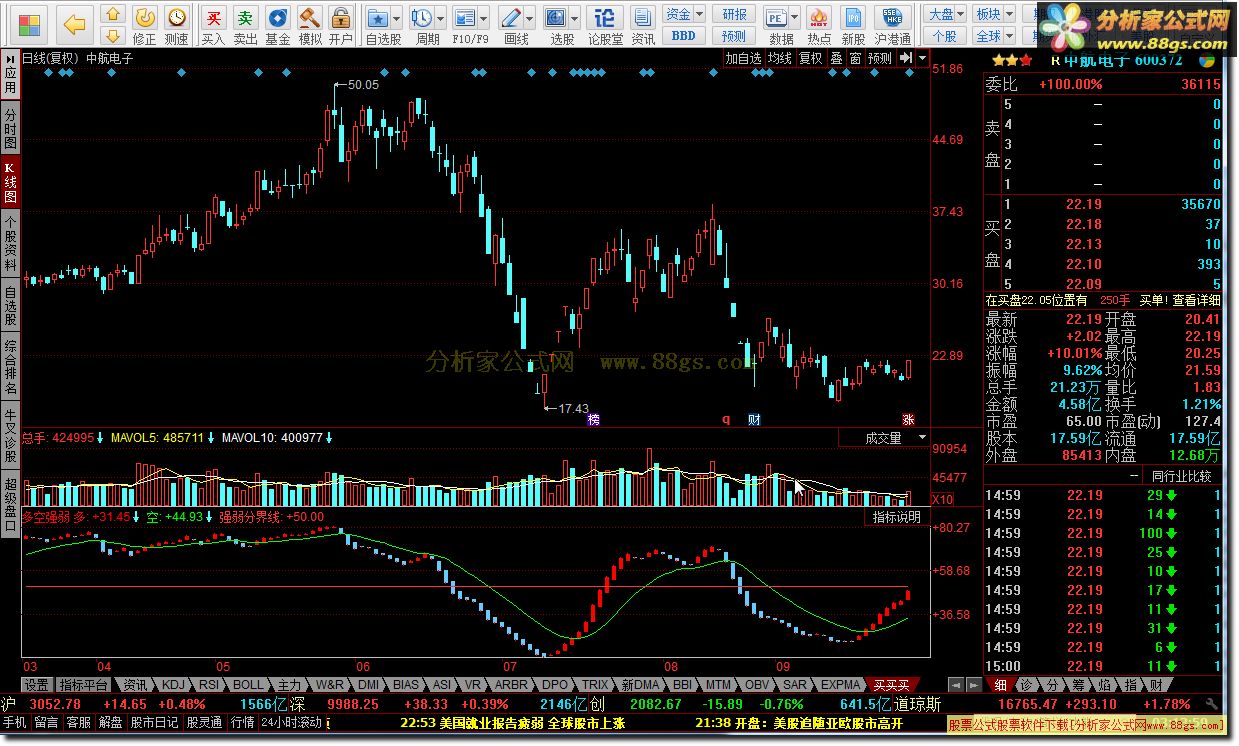This screenshot has width=1239, height=746.
Task: Select the KDJ indicator tab
Action: (x=174, y=685)
